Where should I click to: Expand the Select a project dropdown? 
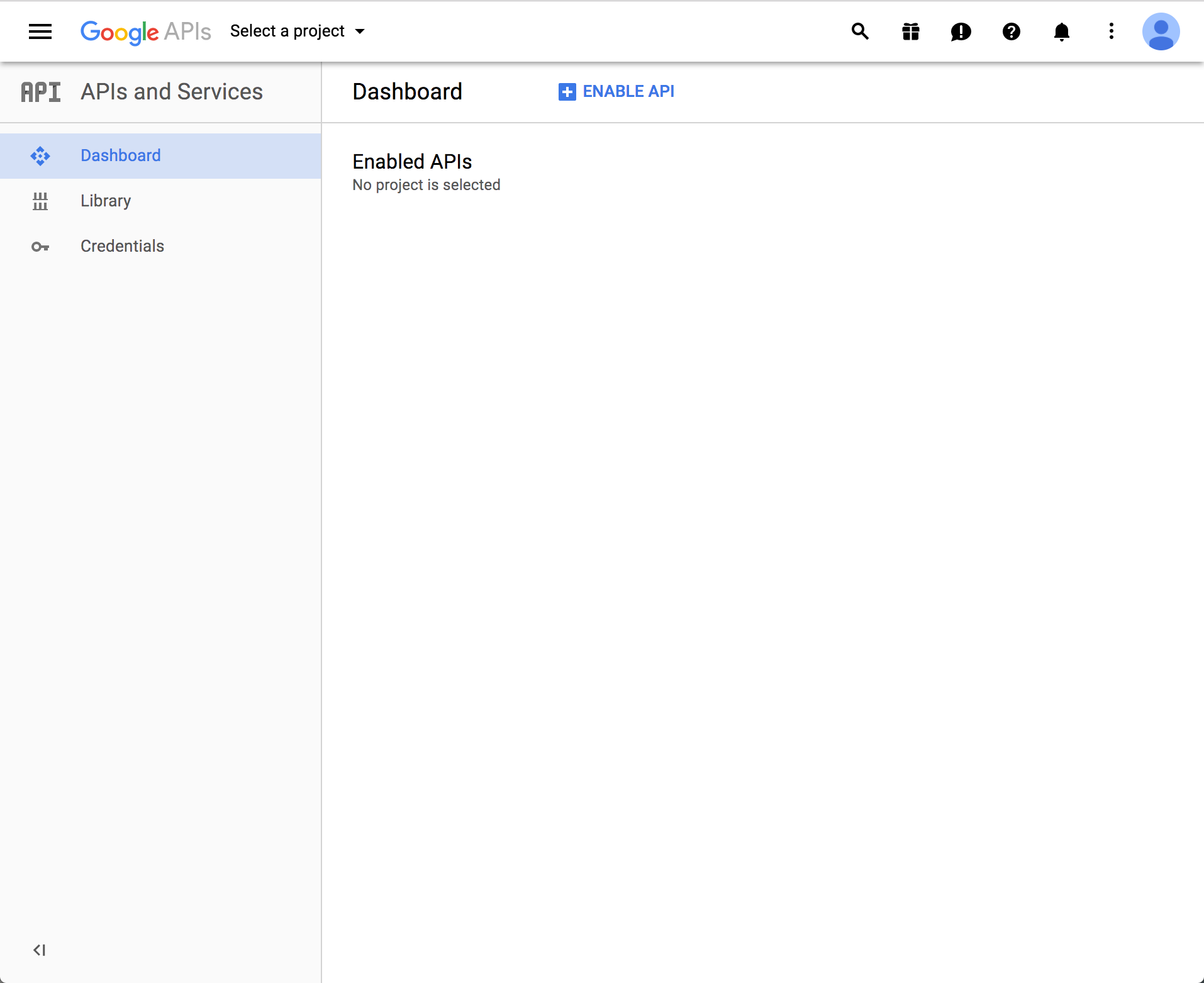tap(287, 31)
